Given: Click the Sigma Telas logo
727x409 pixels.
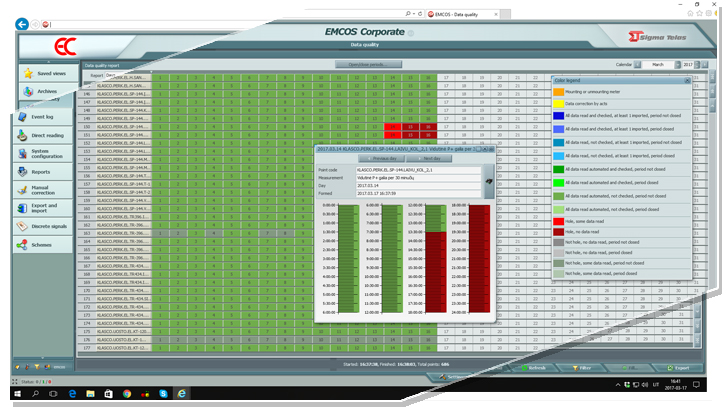Looking at the screenshot, I should tap(657, 37).
